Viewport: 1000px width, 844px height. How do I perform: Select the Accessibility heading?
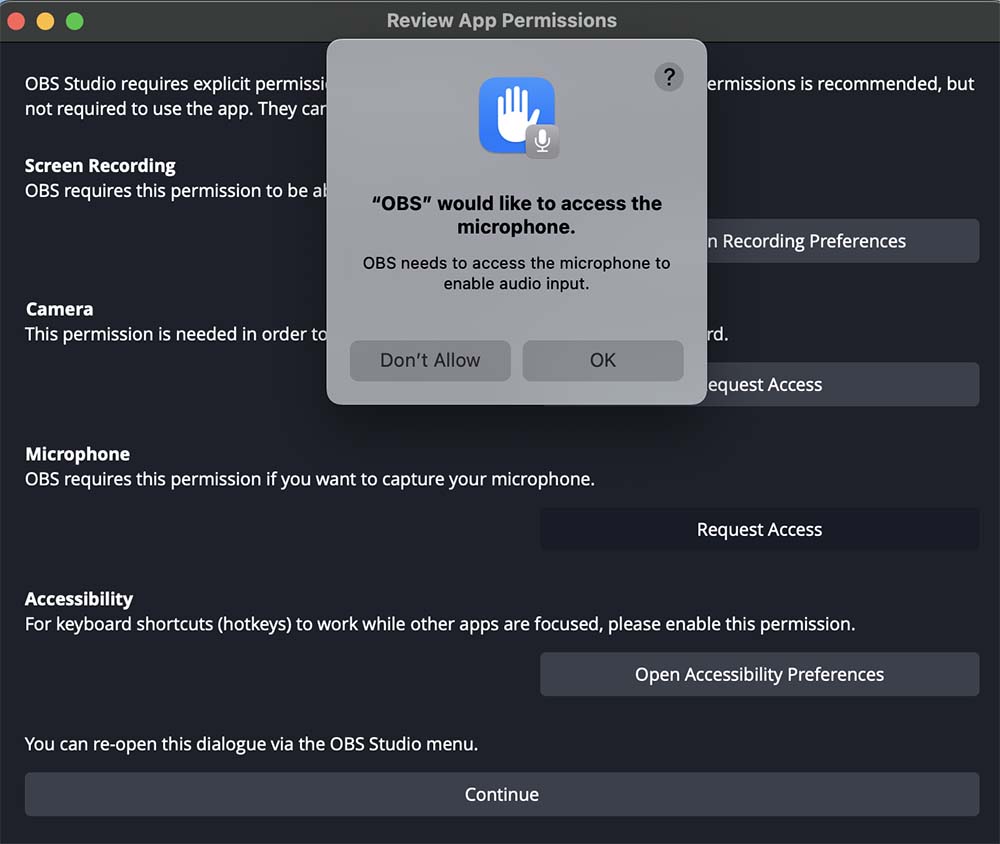(x=79, y=599)
